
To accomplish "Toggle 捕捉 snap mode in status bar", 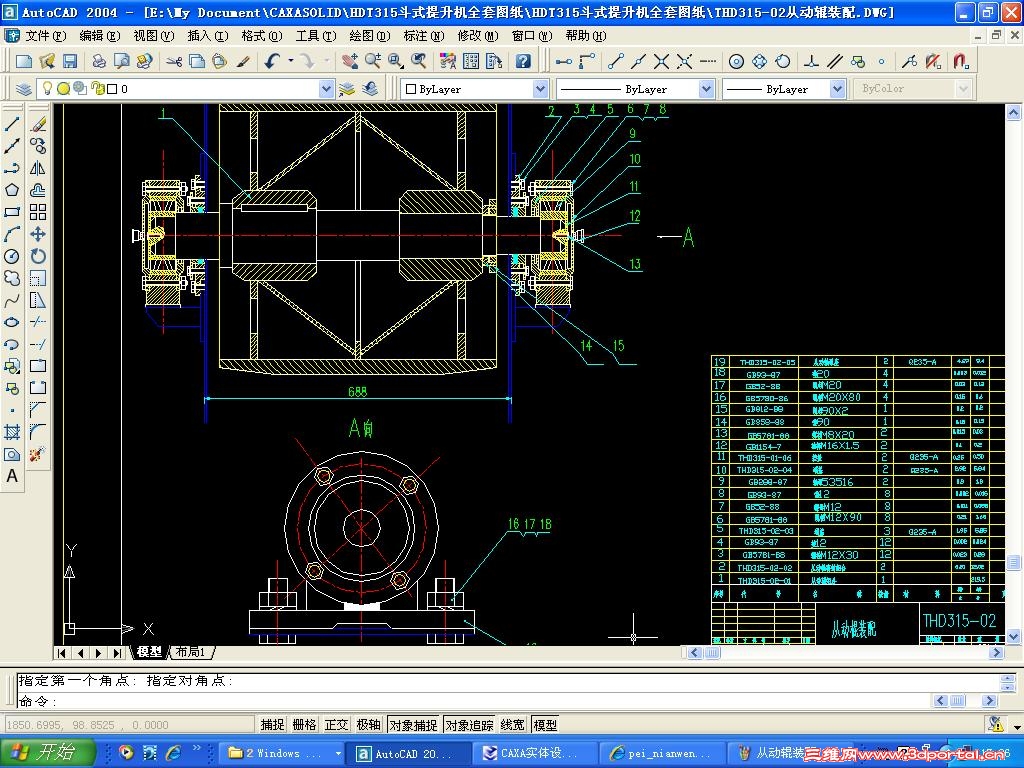I will click(272, 725).
